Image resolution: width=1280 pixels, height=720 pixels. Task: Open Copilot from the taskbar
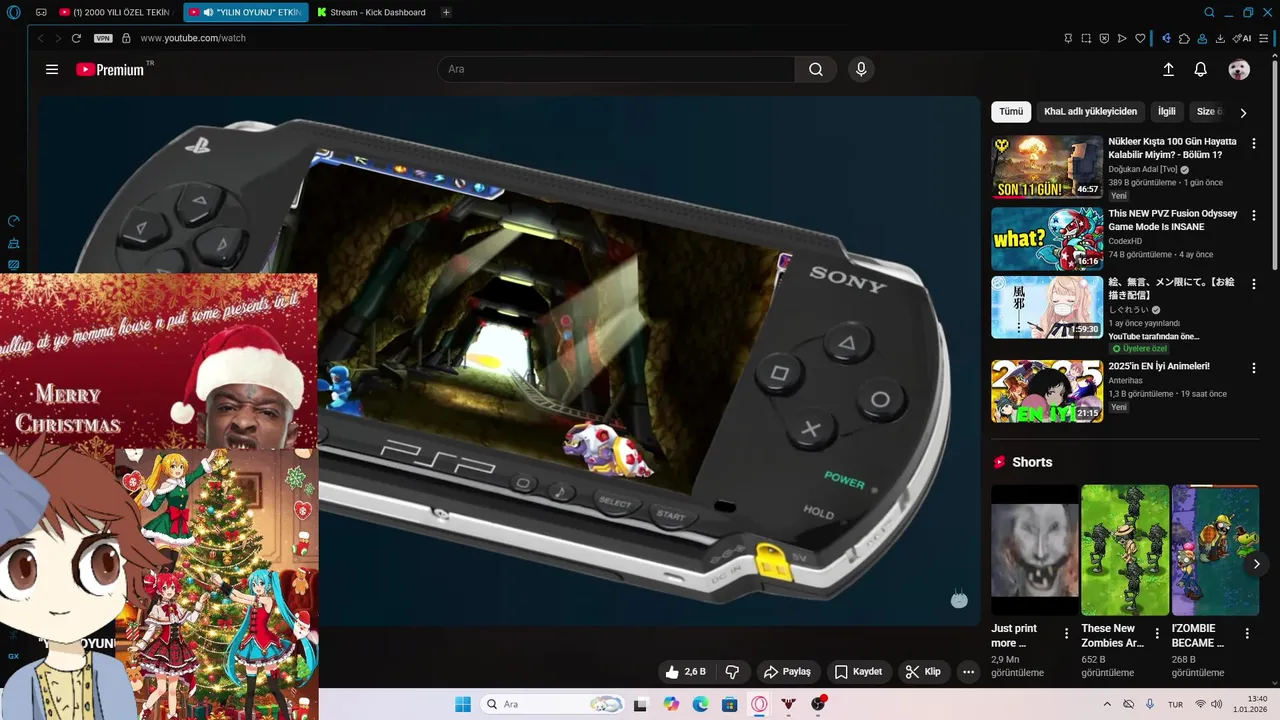(x=670, y=704)
